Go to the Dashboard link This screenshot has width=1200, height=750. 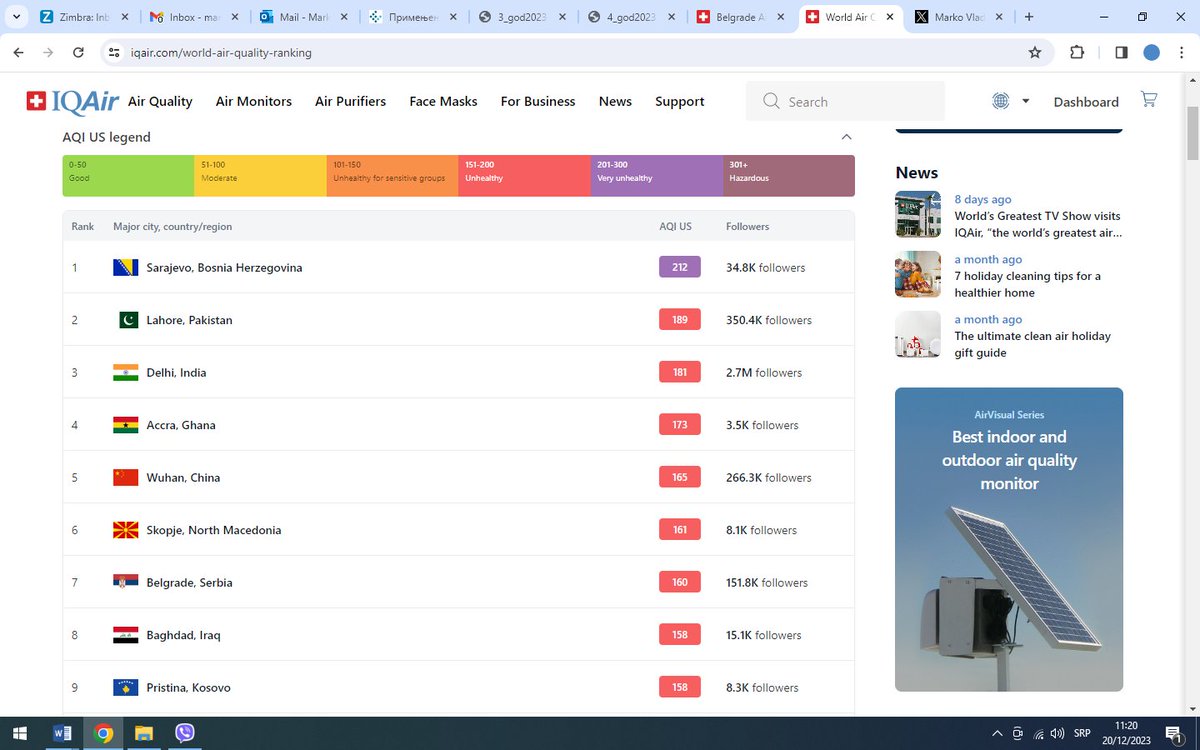[x=1086, y=102]
